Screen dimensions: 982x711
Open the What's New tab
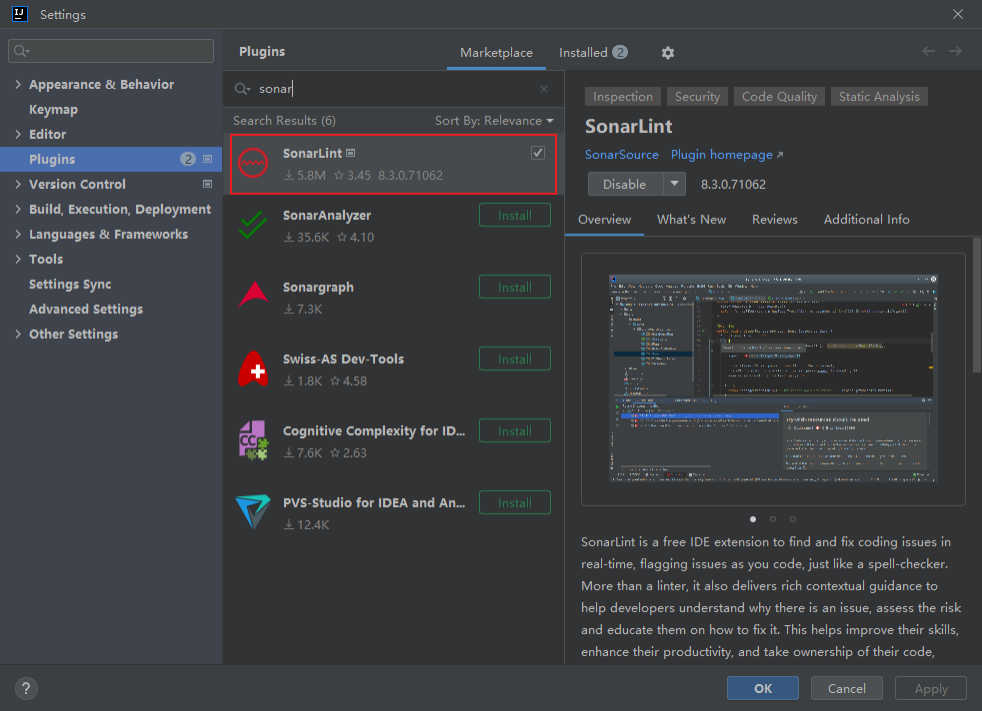point(691,220)
